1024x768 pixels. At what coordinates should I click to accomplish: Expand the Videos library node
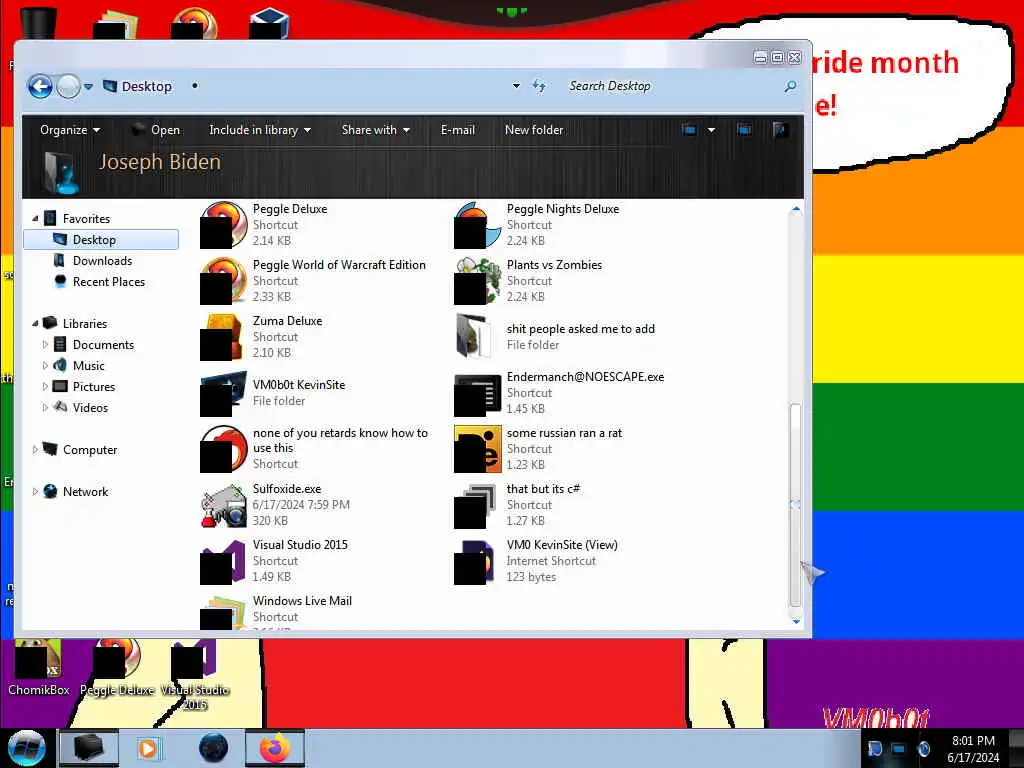pyautogui.click(x=45, y=408)
